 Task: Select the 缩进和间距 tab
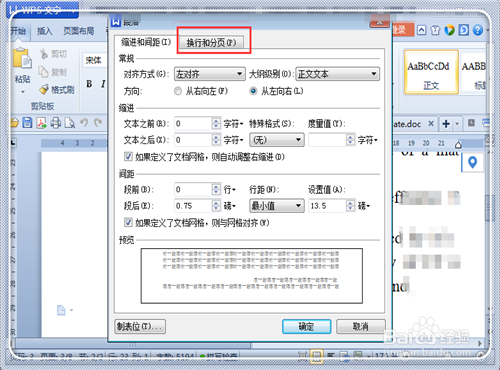tap(146, 42)
